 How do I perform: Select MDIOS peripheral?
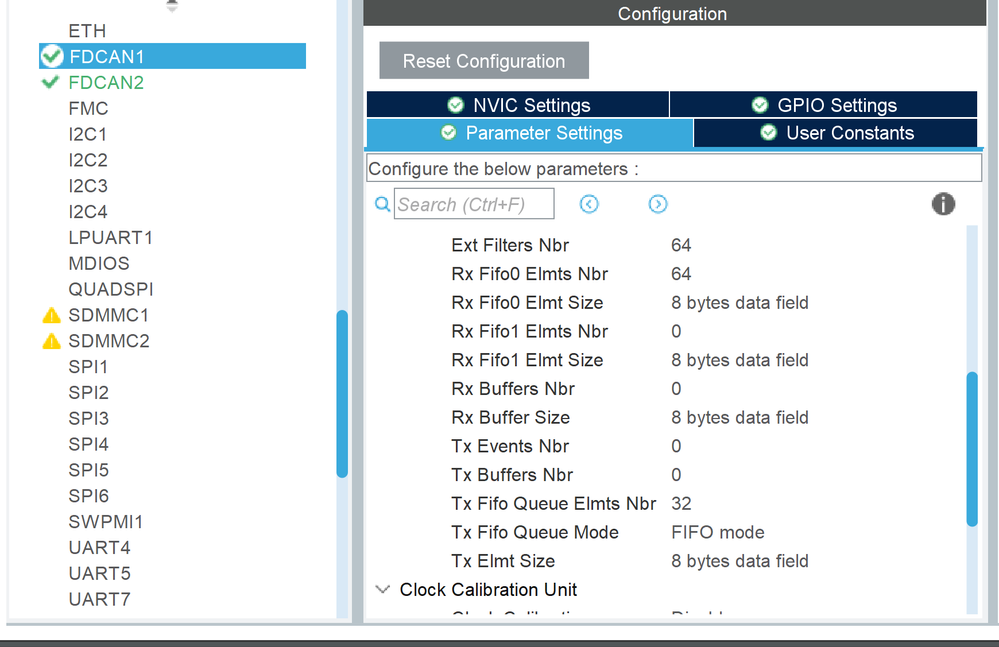point(99,263)
